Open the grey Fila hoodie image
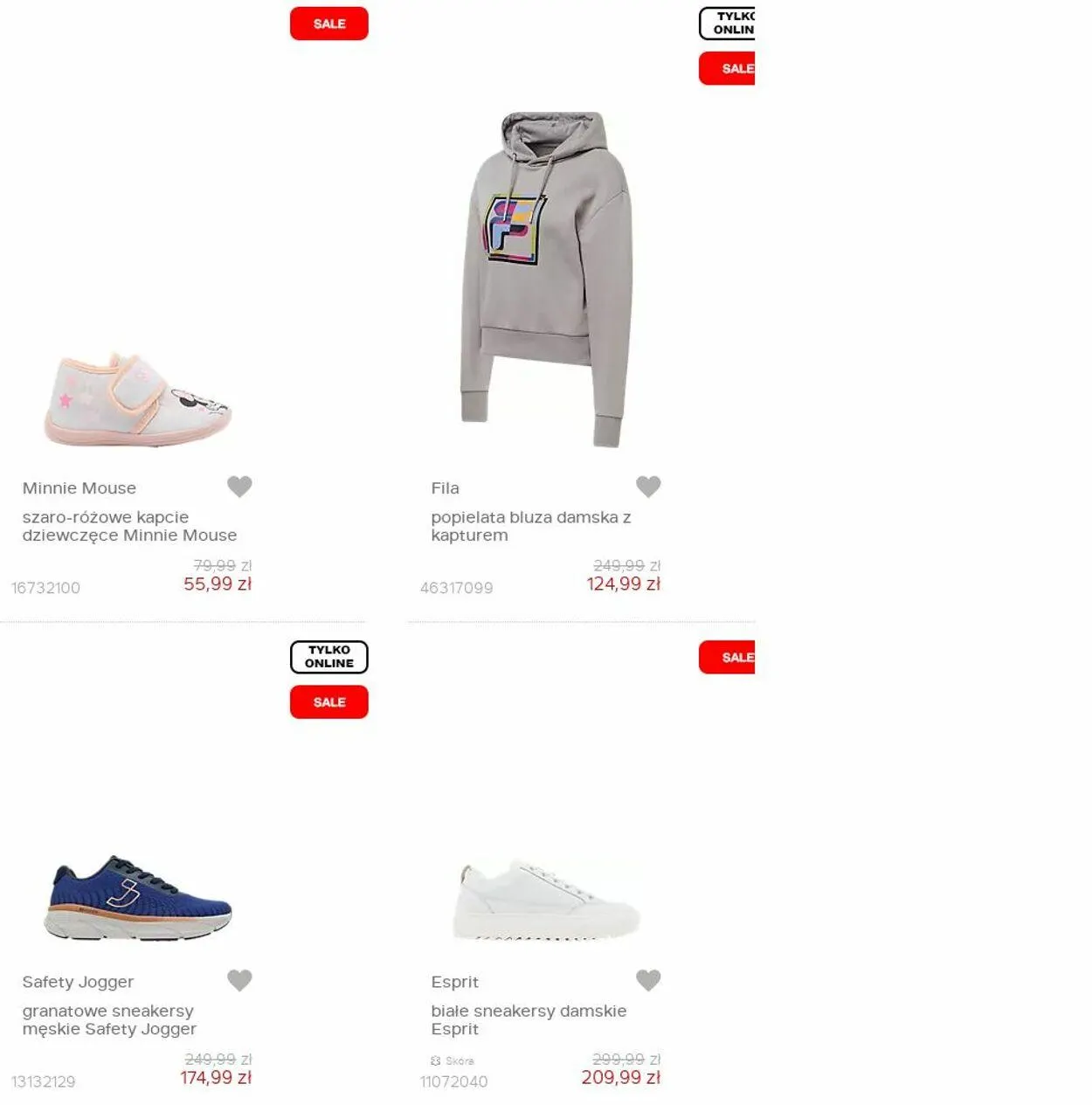The image size is (1092, 1105). (547, 280)
